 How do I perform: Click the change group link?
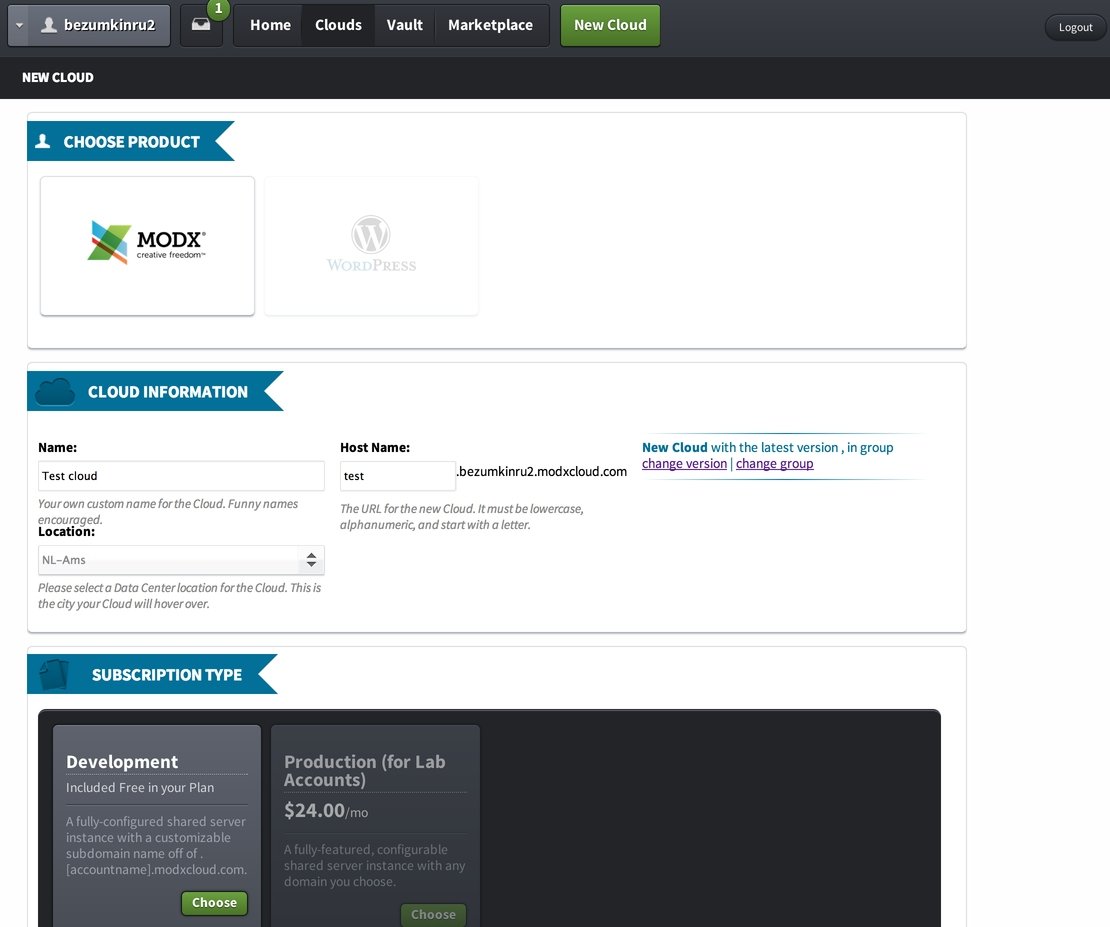pos(774,464)
